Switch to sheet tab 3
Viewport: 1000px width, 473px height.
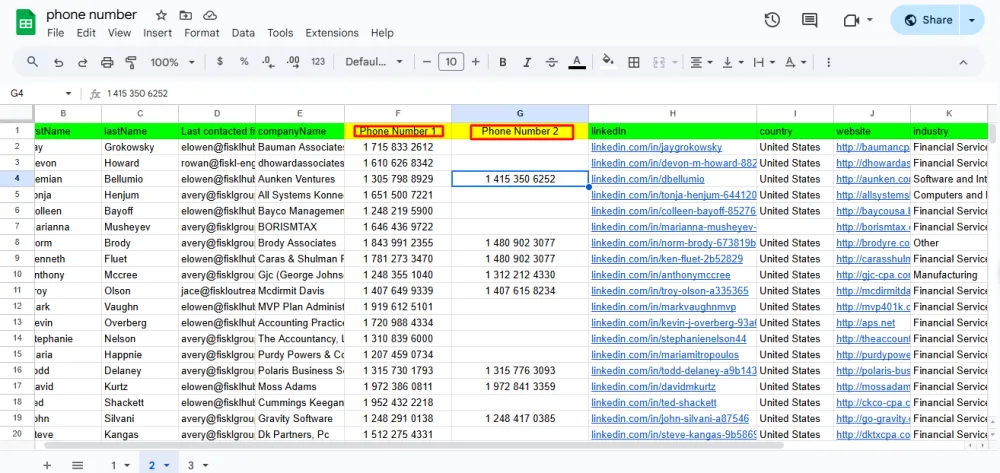click(x=190, y=465)
